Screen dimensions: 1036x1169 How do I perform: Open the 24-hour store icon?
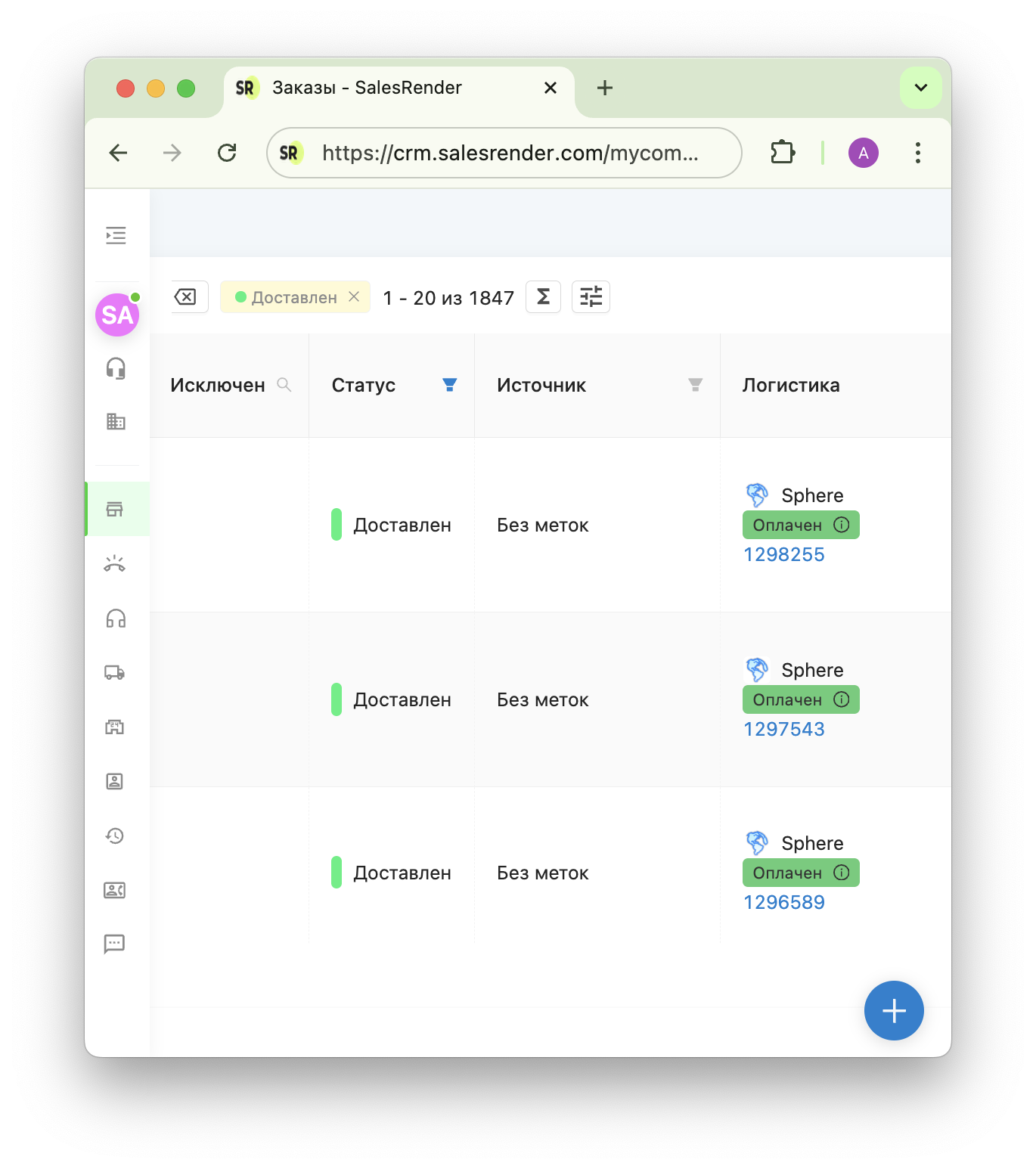pos(115,727)
